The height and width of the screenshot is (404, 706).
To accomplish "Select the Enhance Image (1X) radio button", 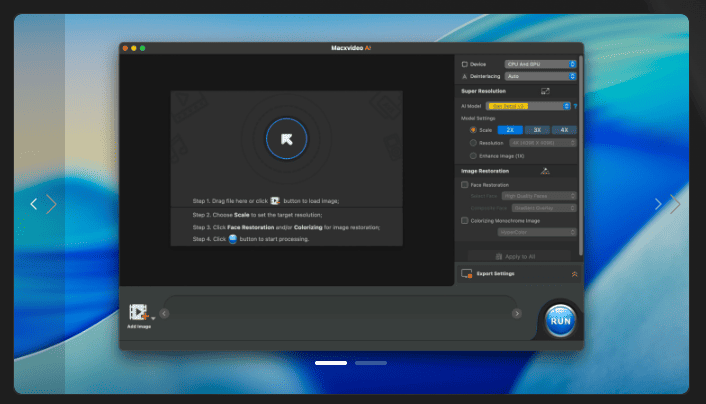I will click(473, 156).
